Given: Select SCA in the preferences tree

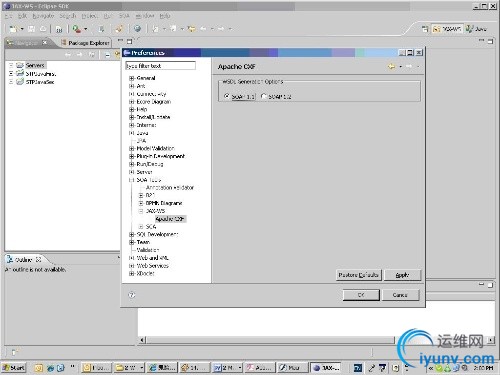Looking at the screenshot, I should pos(151,227).
